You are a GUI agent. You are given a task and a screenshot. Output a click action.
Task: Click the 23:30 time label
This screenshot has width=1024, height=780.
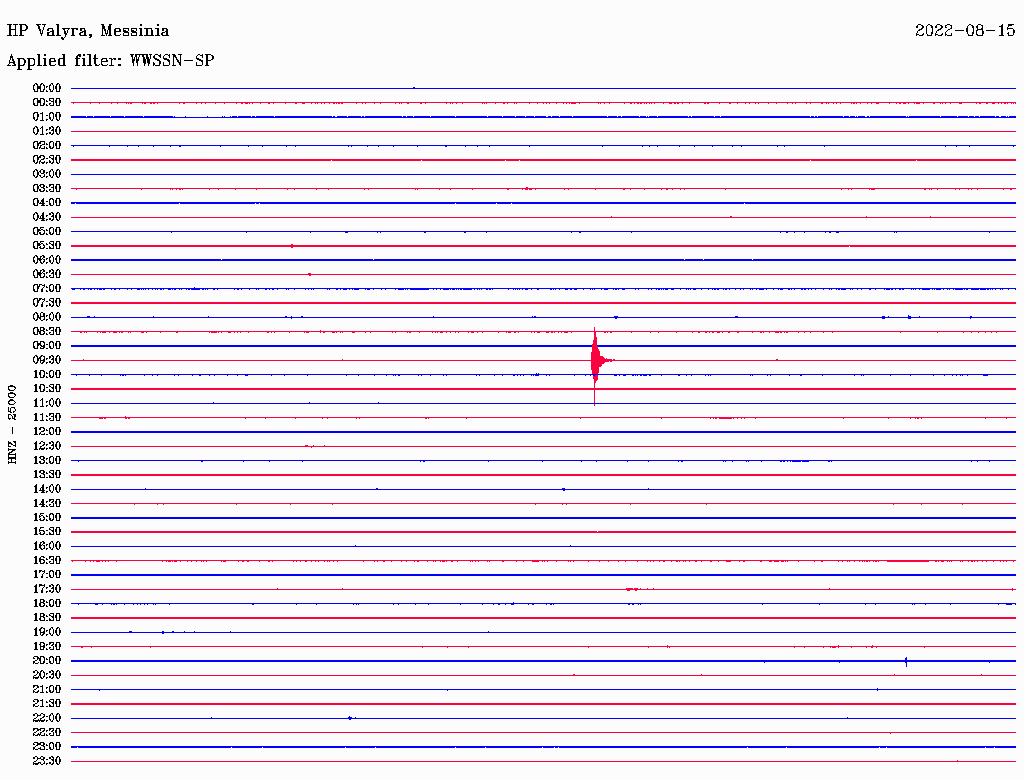coord(46,761)
